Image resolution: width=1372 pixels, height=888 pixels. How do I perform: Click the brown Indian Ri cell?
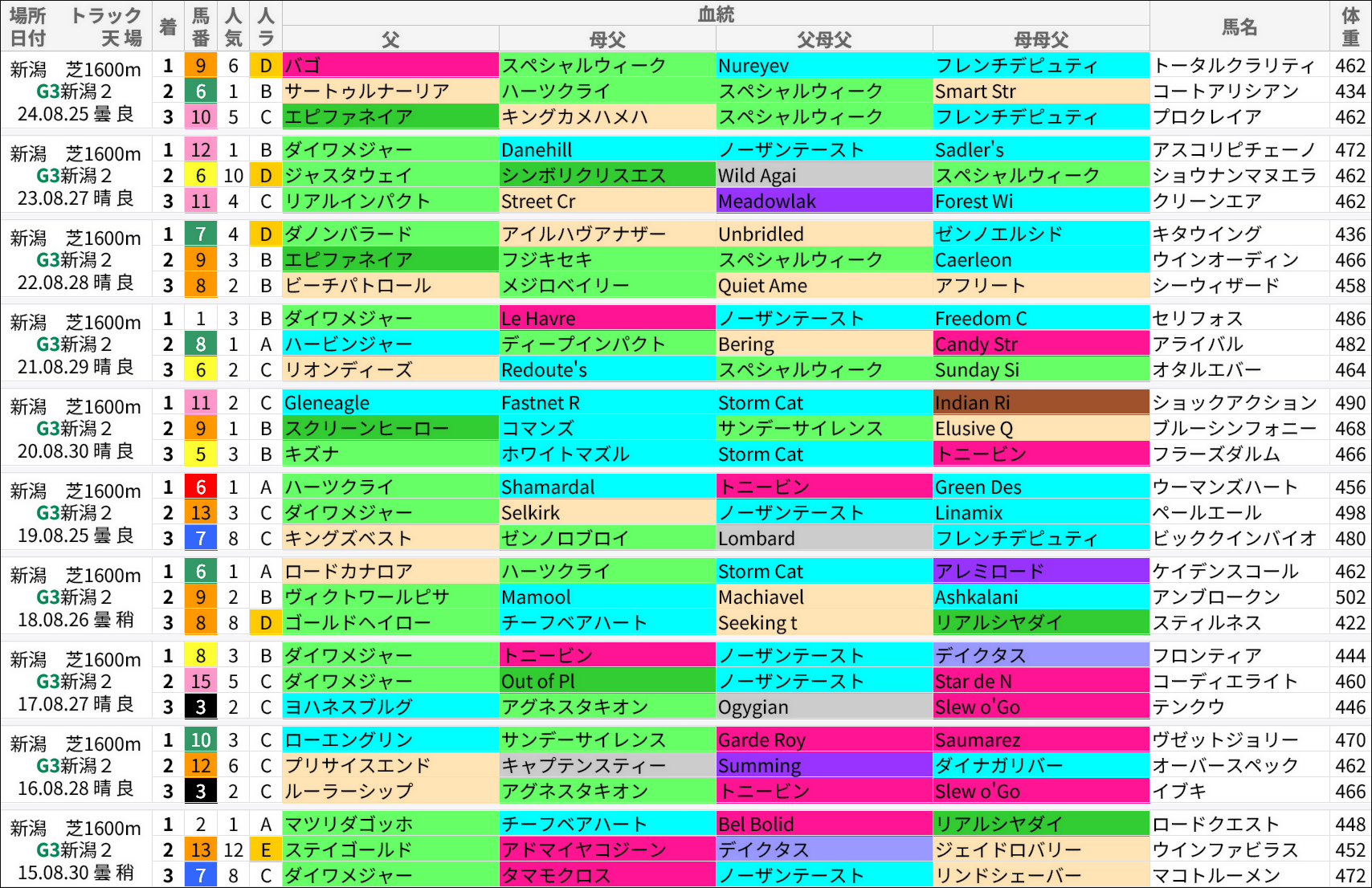click(x=1040, y=403)
